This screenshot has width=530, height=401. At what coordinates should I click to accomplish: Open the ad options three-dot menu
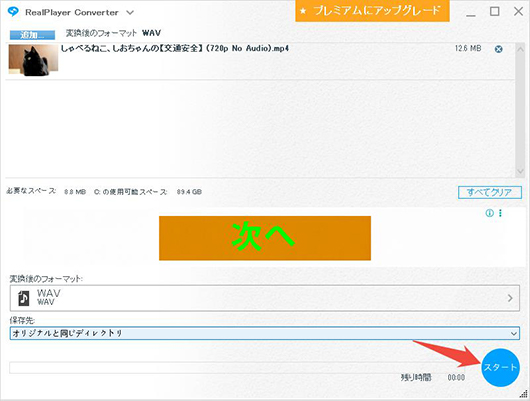[x=500, y=213]
